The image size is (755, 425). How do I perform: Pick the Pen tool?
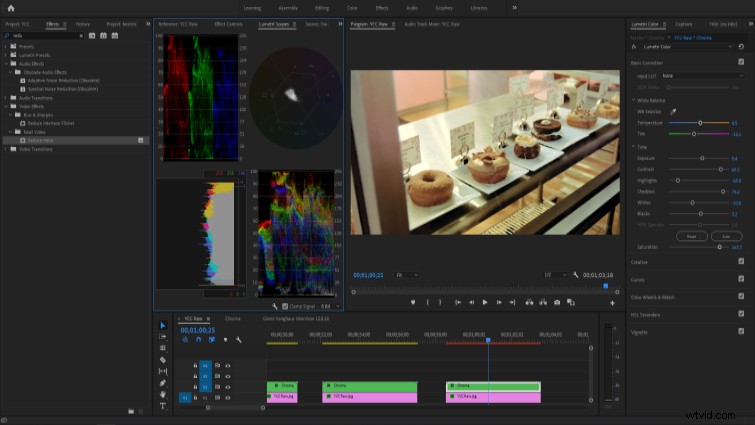tap(163, 383)
